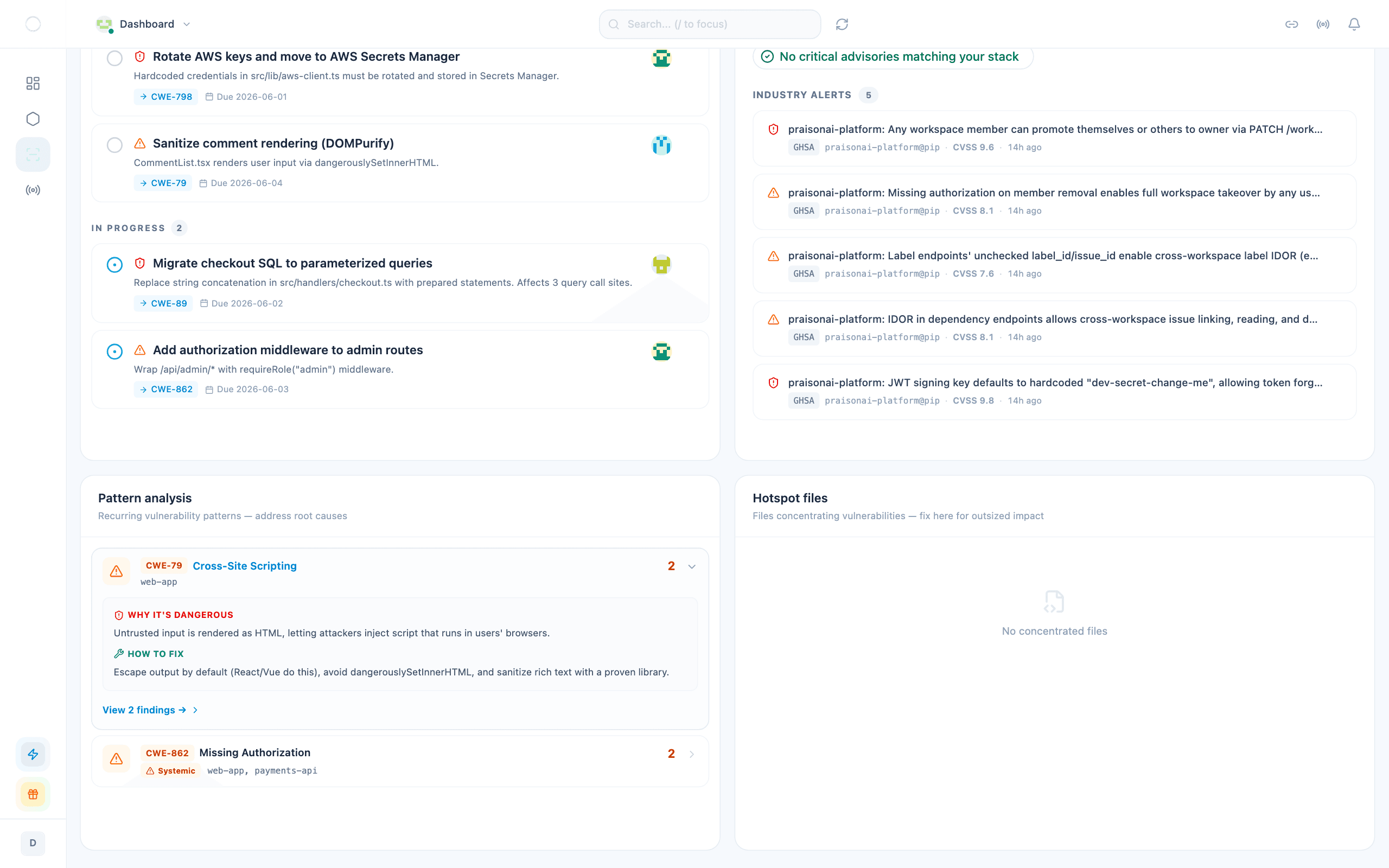Open the dashboard grid icon in sidebar
Screen dimensions: 1389x868
(x=33, y=83)
